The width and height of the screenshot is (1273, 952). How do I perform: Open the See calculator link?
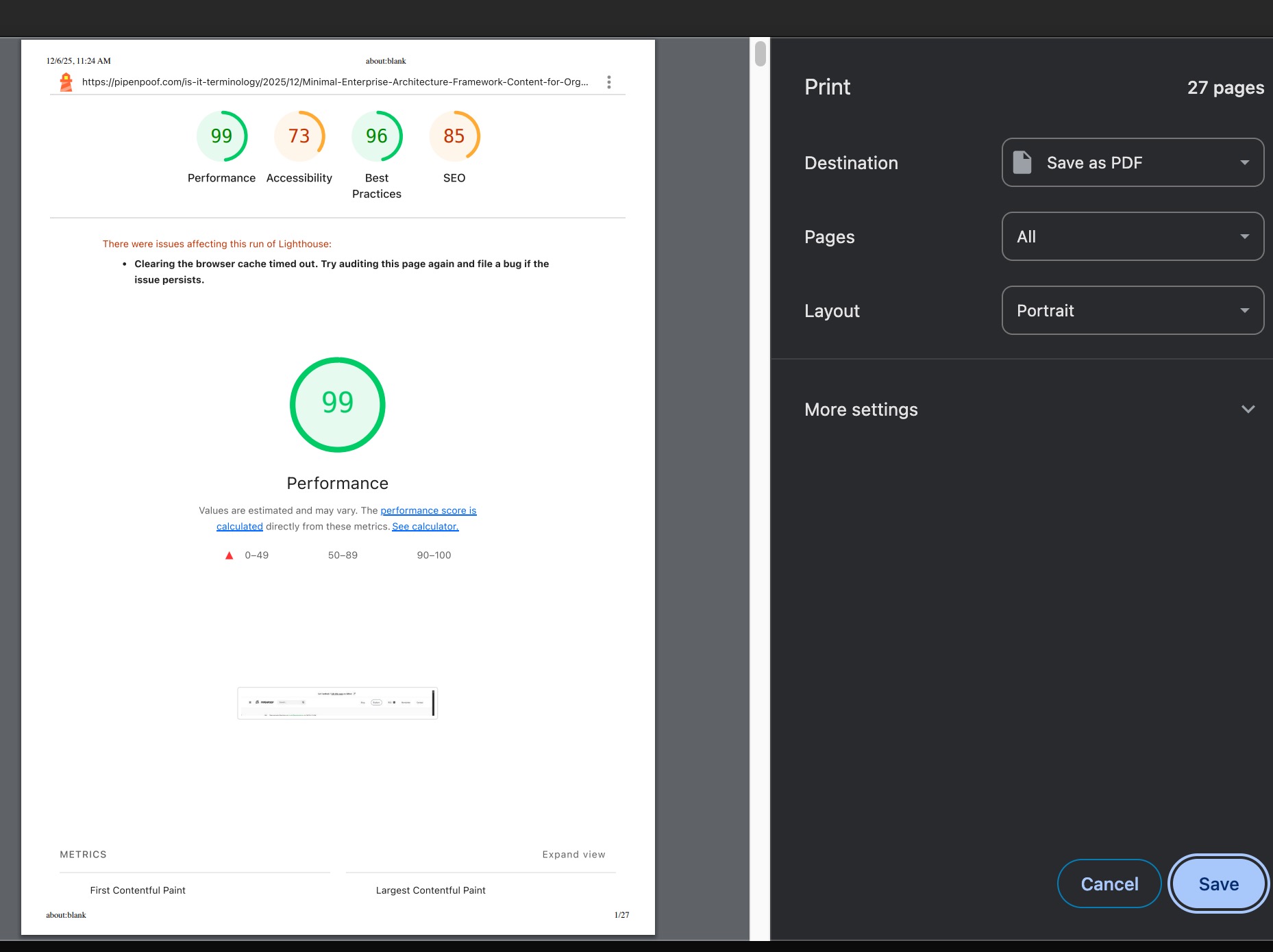click(x=425, y=527)
